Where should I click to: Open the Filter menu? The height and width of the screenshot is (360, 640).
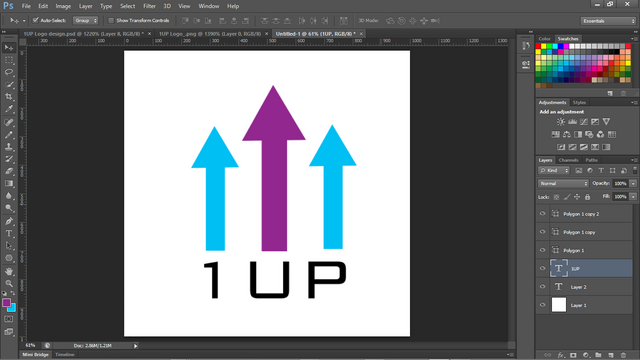point(149,6)
